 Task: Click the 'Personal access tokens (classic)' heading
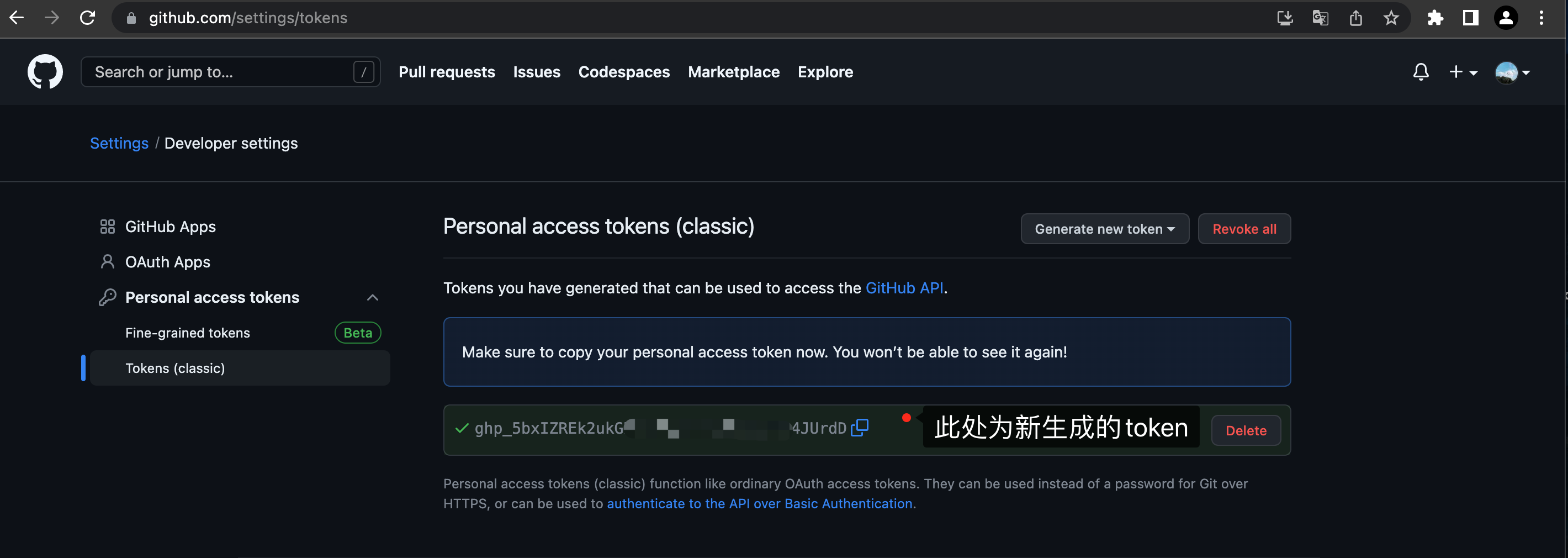tap(598, 226)
